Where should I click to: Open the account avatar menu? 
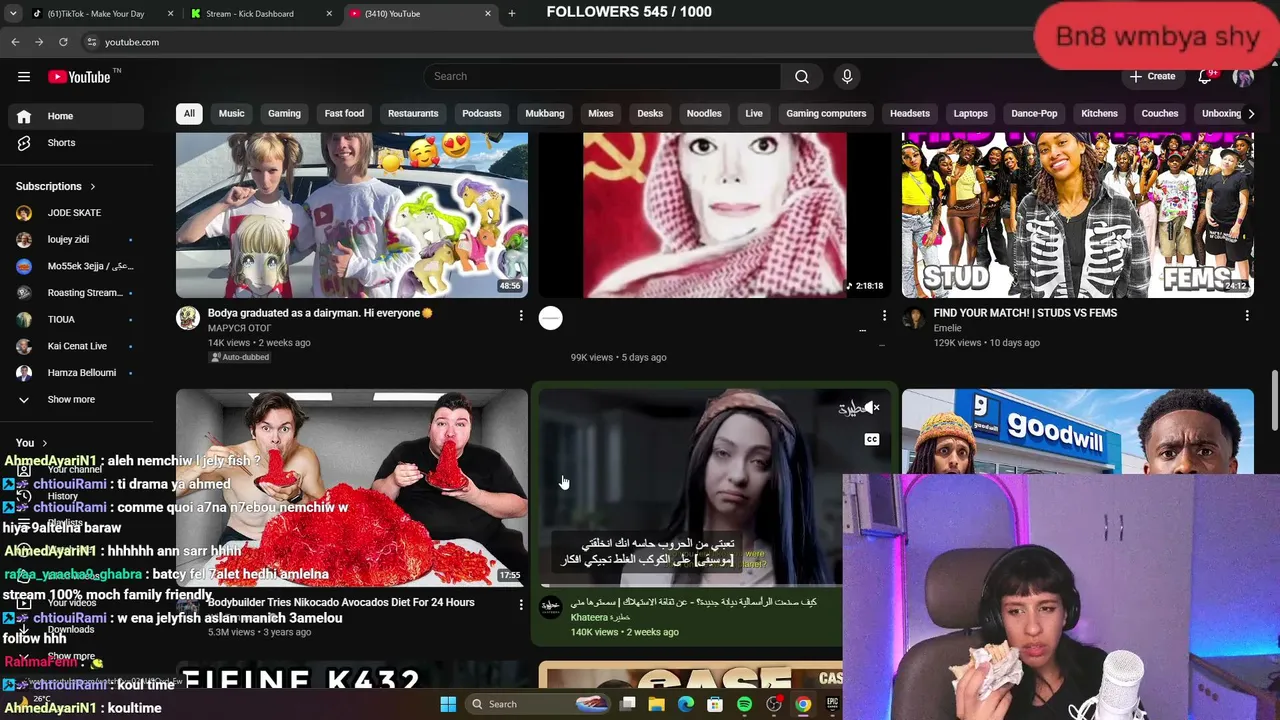click(x=1243, y=76)
